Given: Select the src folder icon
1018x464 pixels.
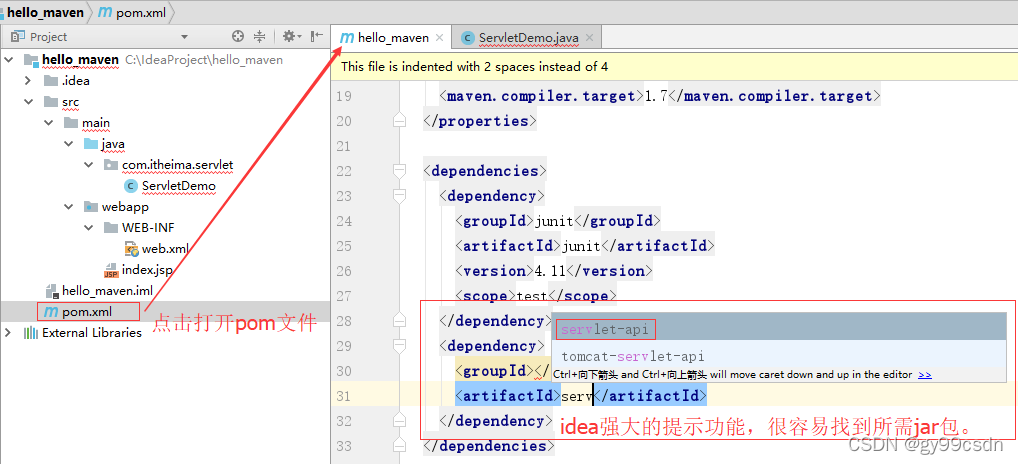Looking at the screenshot, I should (x=50, y=102).
